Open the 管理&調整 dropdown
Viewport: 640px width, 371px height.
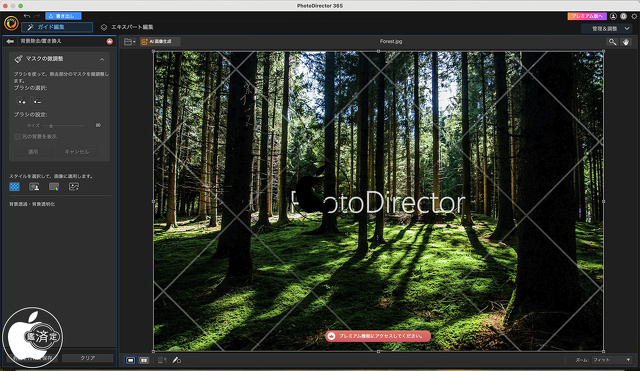[x=608, y=29]
